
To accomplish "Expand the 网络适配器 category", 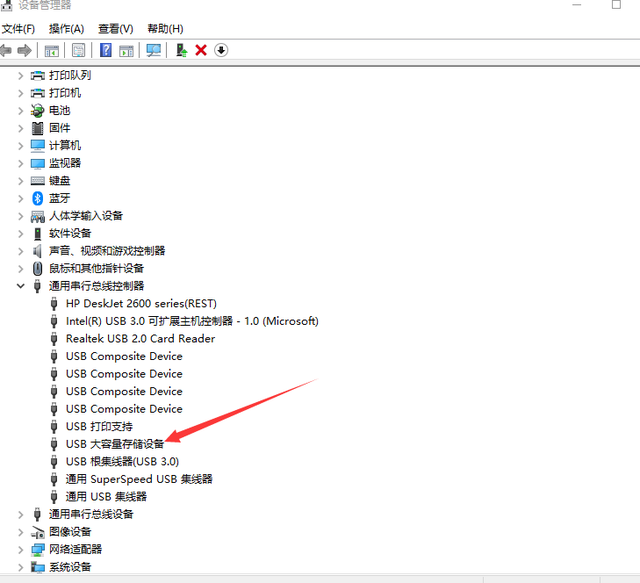I will coord(20,550).
